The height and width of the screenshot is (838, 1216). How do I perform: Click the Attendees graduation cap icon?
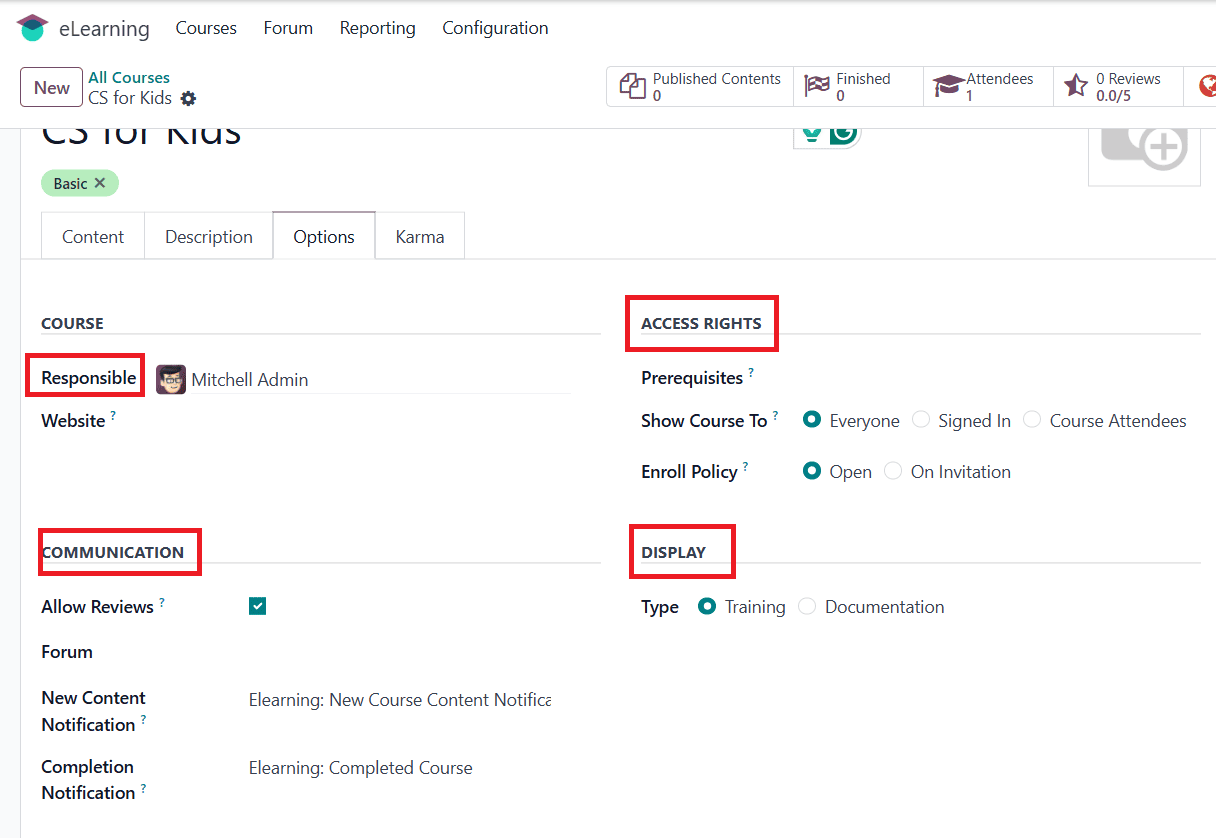click(x=948, y=87)
